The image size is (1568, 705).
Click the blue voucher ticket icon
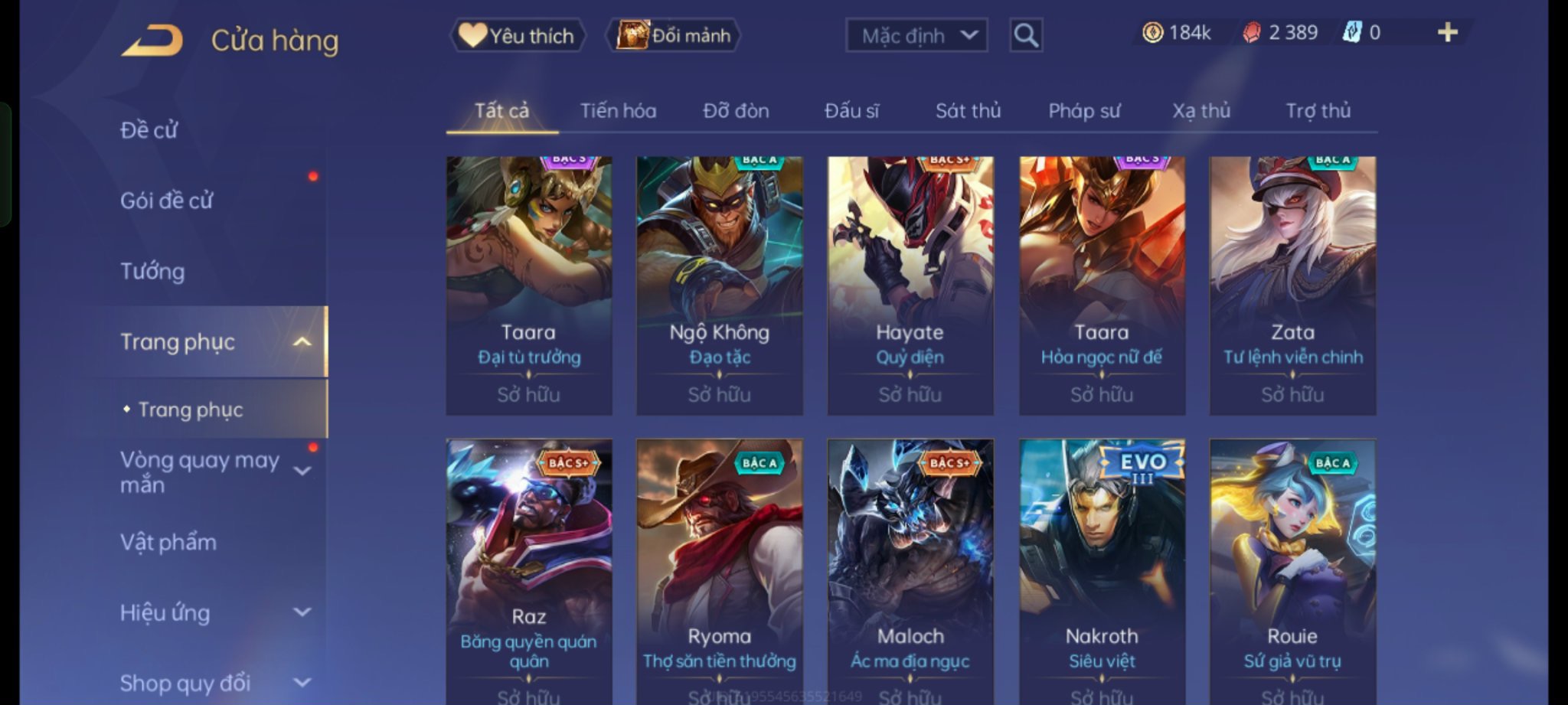pos(1352,32)
